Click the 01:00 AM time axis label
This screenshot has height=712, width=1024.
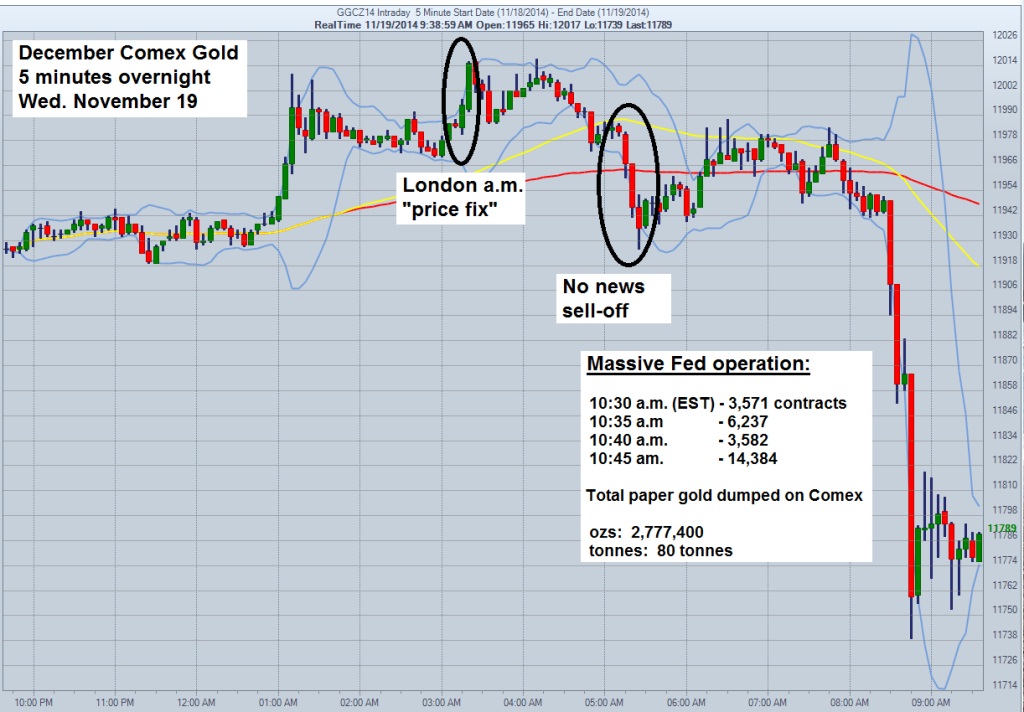click(277, 701)
